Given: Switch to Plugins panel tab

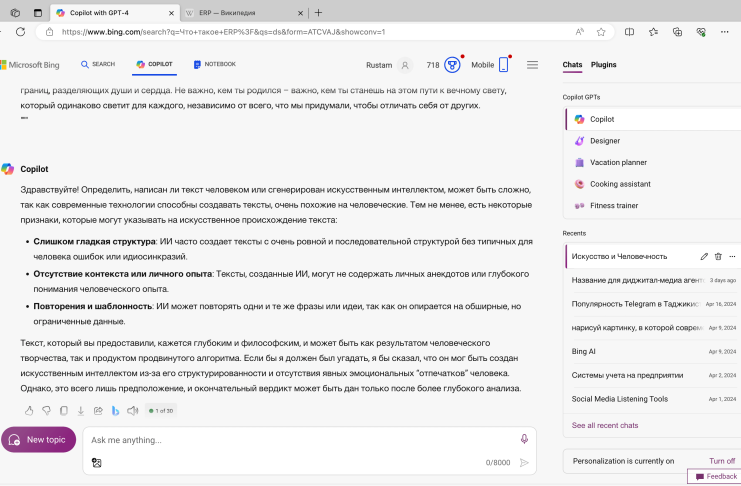Looking at the screenshot, I should [x=603, y=65].
